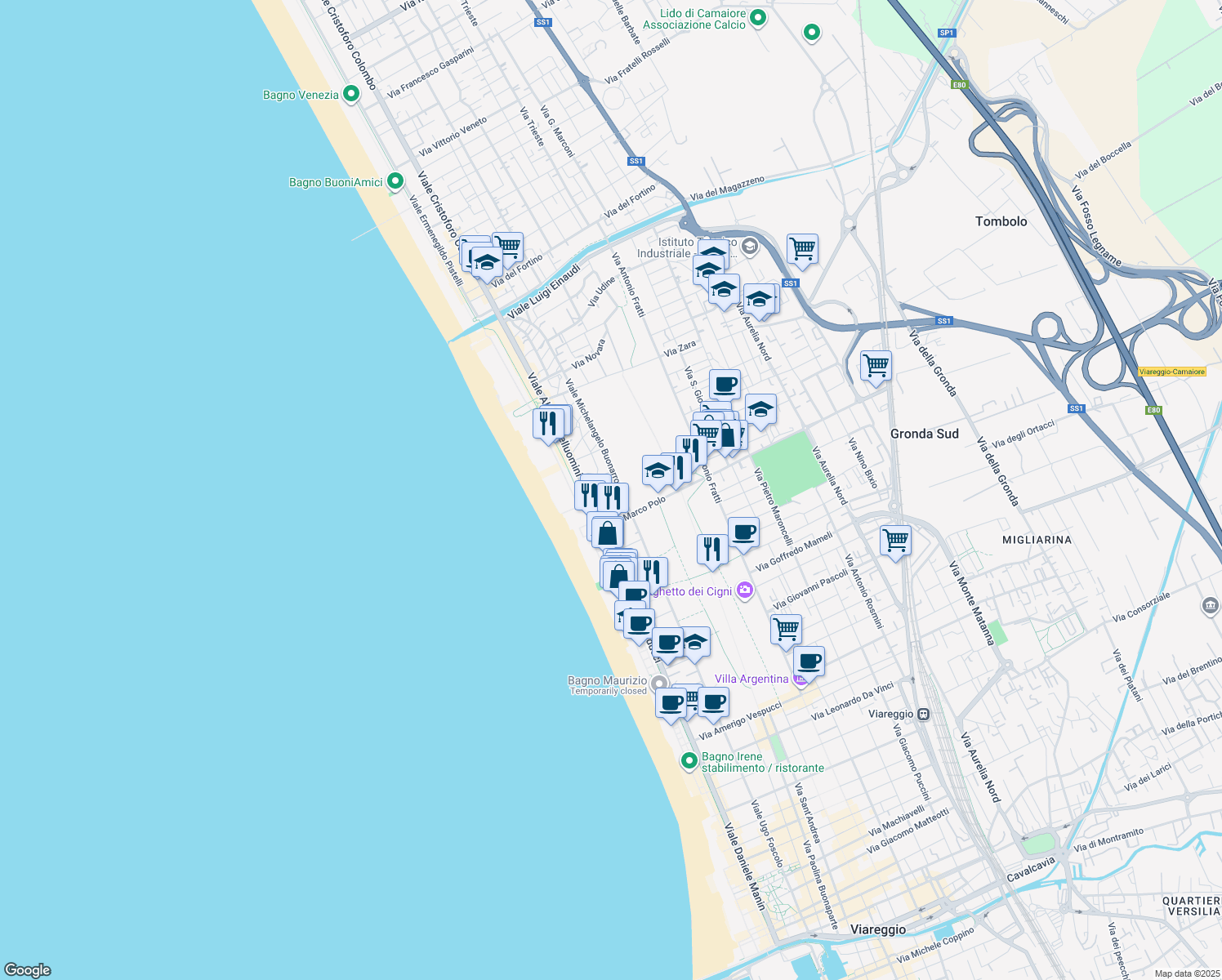This screenshot has height=980, width=1222.
Task: Select the coffee cup icon near Via Zara
Action: point(723,384)
